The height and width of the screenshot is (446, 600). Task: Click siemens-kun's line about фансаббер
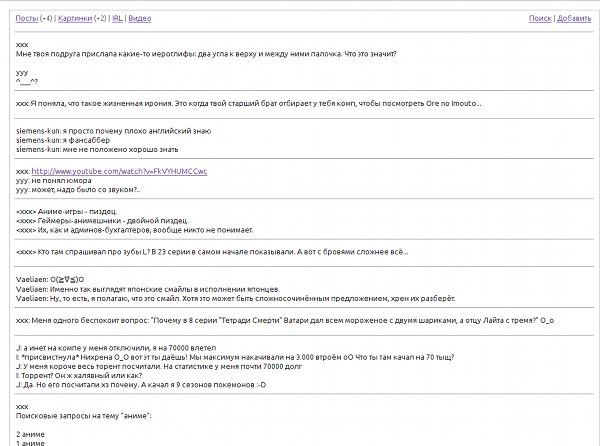click(x=63, y=140)
